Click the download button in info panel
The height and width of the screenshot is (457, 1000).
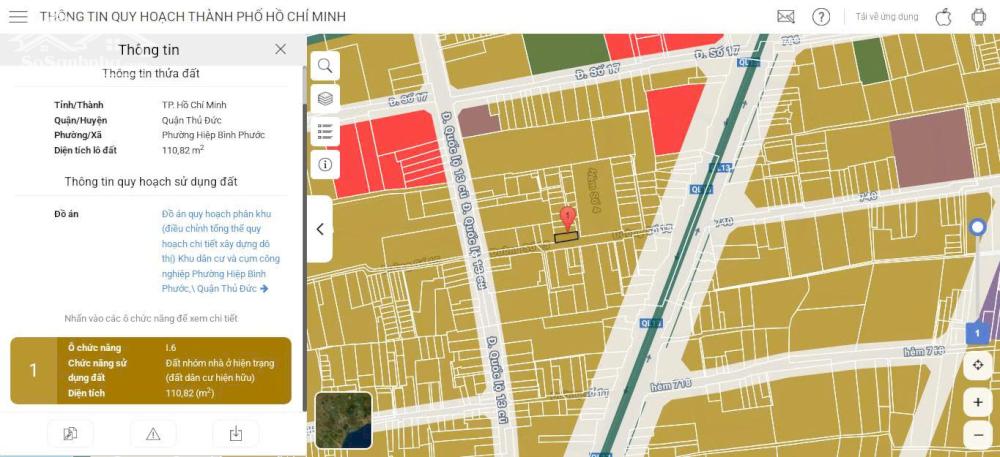coord(235,433)
